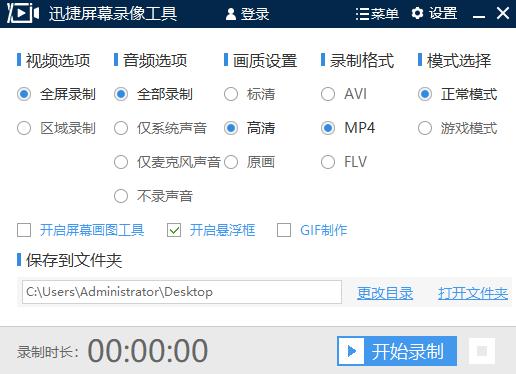Click 打开文件夹 link
Image resolution: width=516 pixels, height=374 pixels.
pyautogui.click(x=473, y=293)
